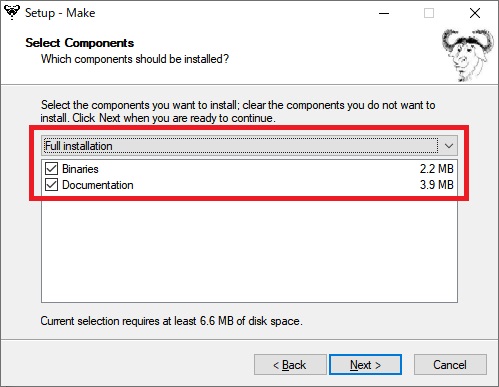
Task: Click the disk space requirement text
Action: click(172, 321)
